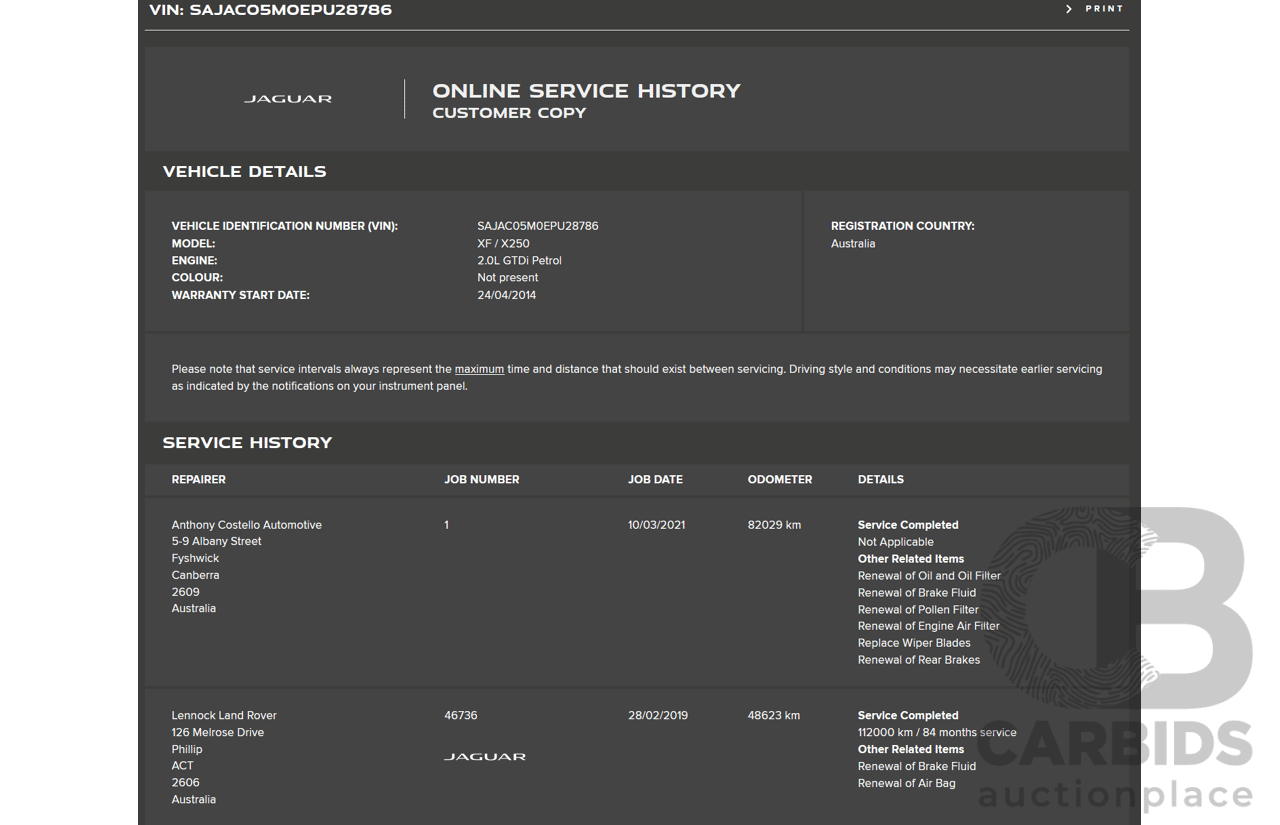Click the Jaguar logo in the header
This screenshot has width=1280, height=825.
pyautogui.click(x=288, y=99)
